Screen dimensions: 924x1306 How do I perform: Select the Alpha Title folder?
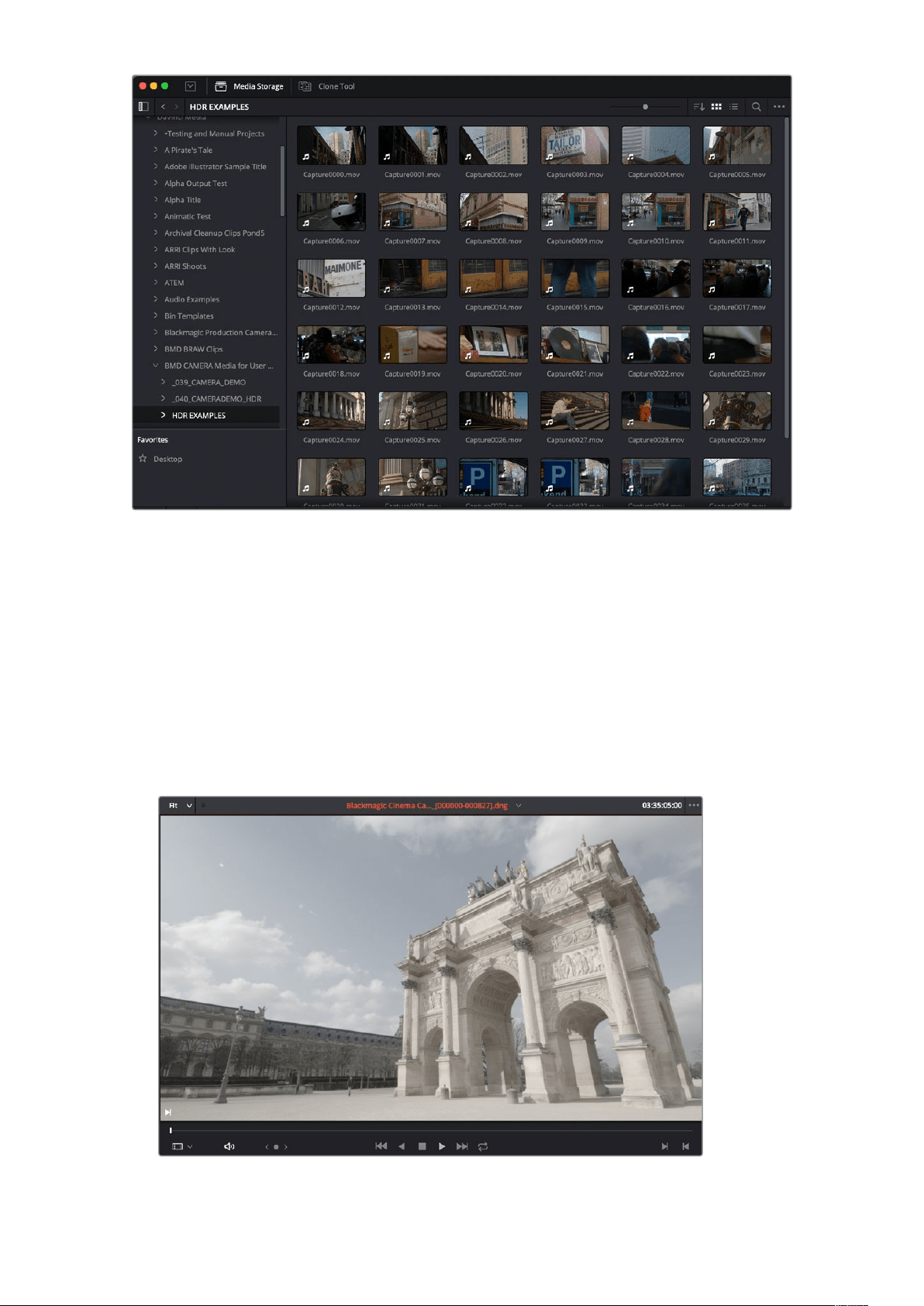(182, 200)
